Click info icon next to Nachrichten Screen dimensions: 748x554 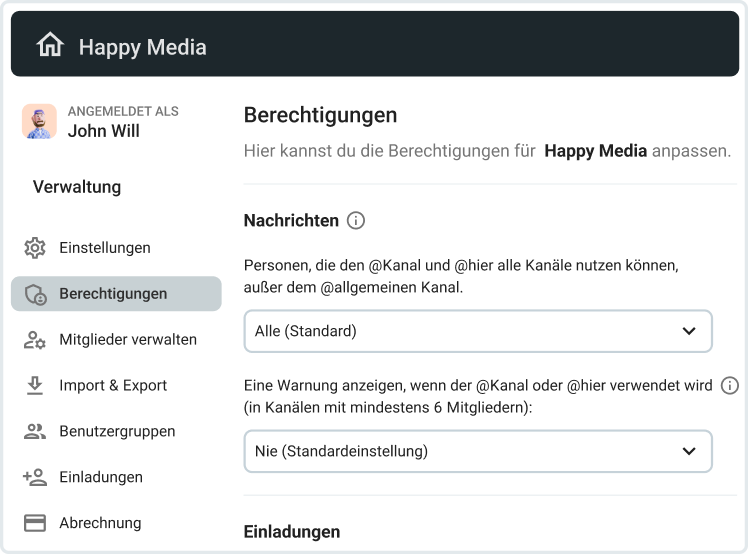(356, 220)
